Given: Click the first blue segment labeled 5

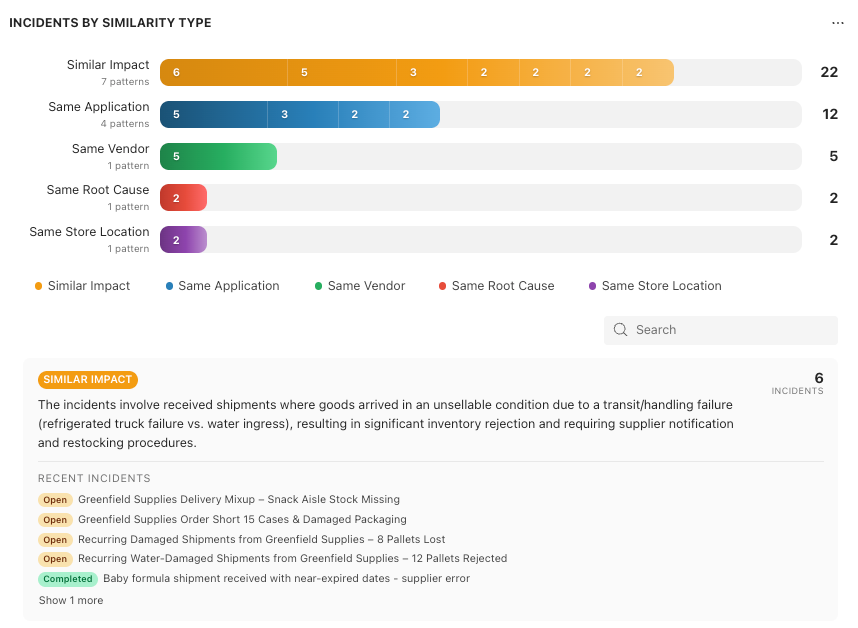Looking at the screenshot, I should click(213, 114).
